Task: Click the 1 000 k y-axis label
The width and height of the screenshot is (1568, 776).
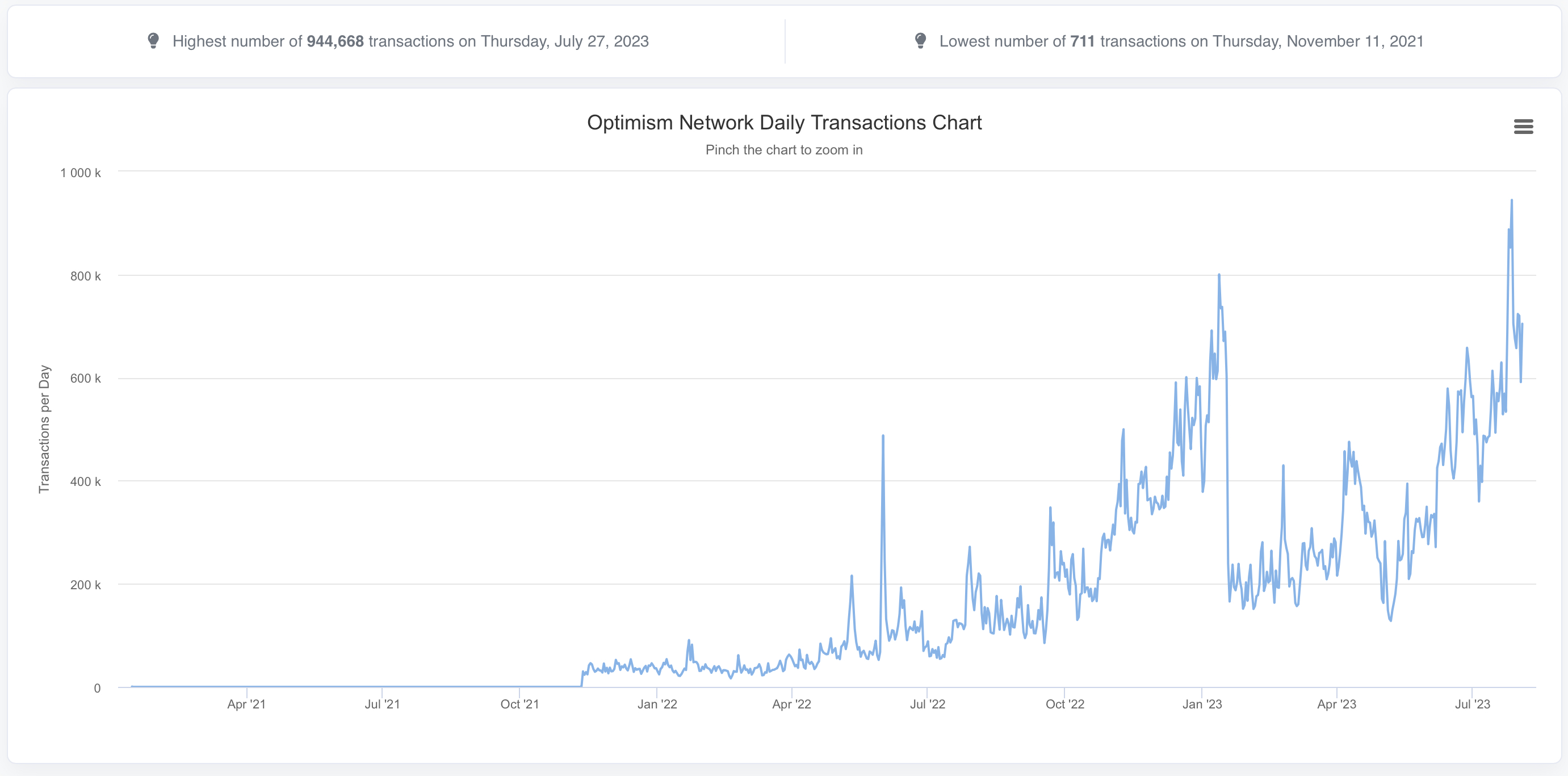Action: click(81, 173)
